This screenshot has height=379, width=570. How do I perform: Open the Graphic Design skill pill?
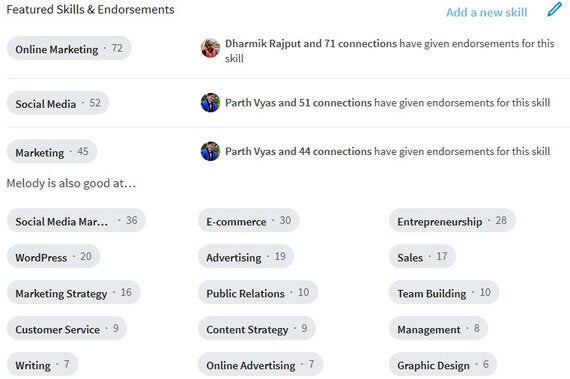(x=443, y=364)
